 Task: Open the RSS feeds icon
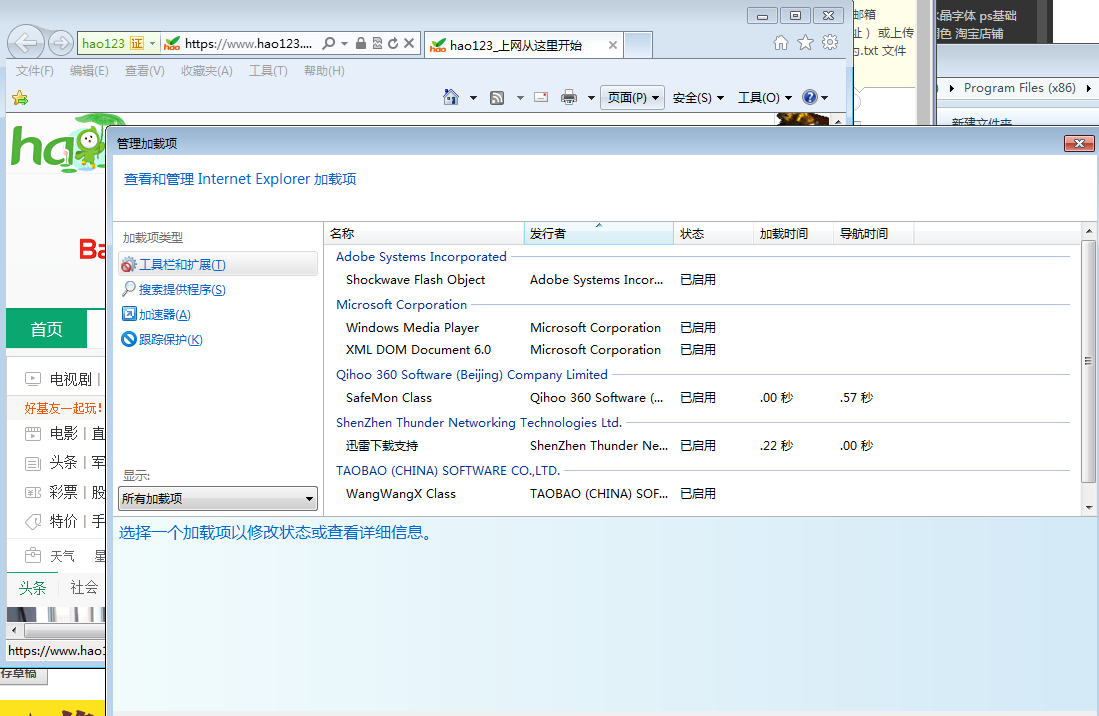(497, 96)
